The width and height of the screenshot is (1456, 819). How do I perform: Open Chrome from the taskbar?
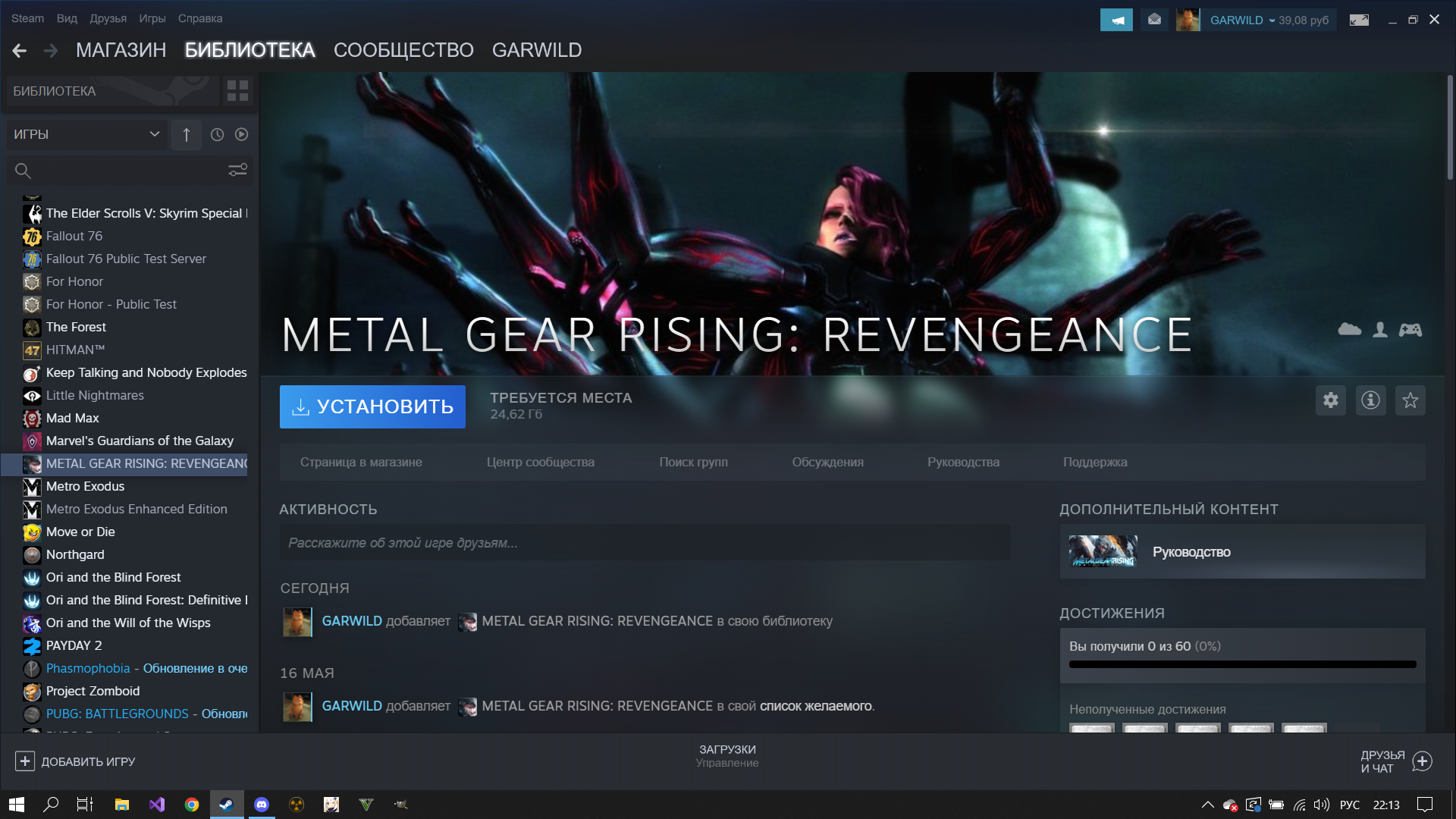(192, 805)
